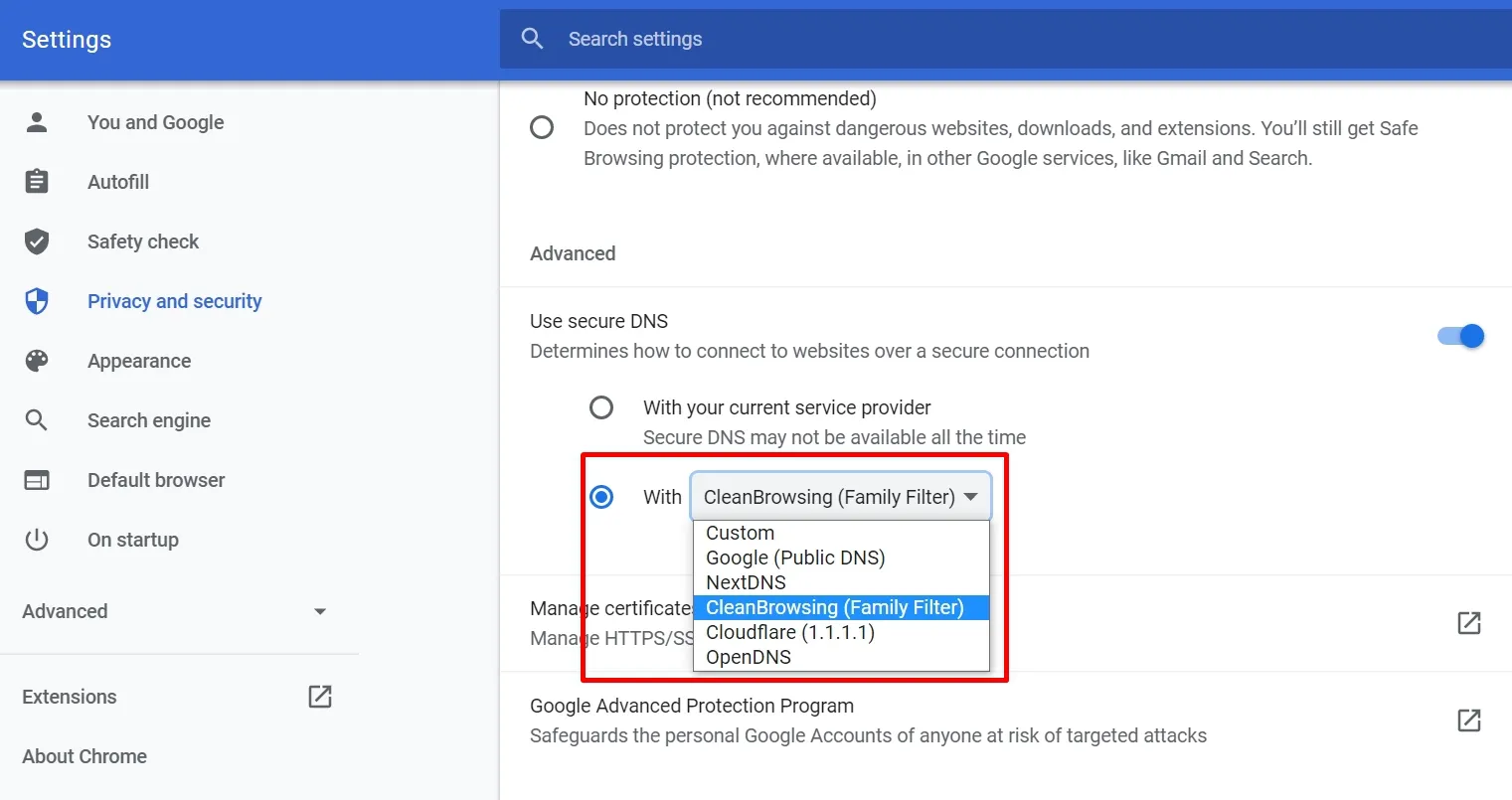Choose Custom from the DNS provider list
Viewport: 1512px width, 800px height.
coord(841,533)
